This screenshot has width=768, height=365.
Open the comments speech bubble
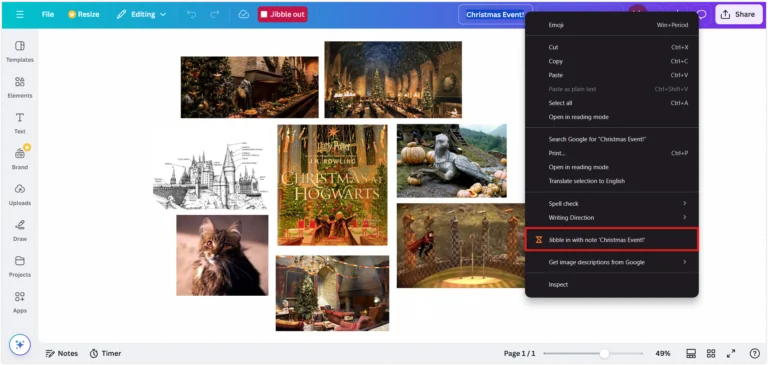pyautogui.click(x=701, y=14)
